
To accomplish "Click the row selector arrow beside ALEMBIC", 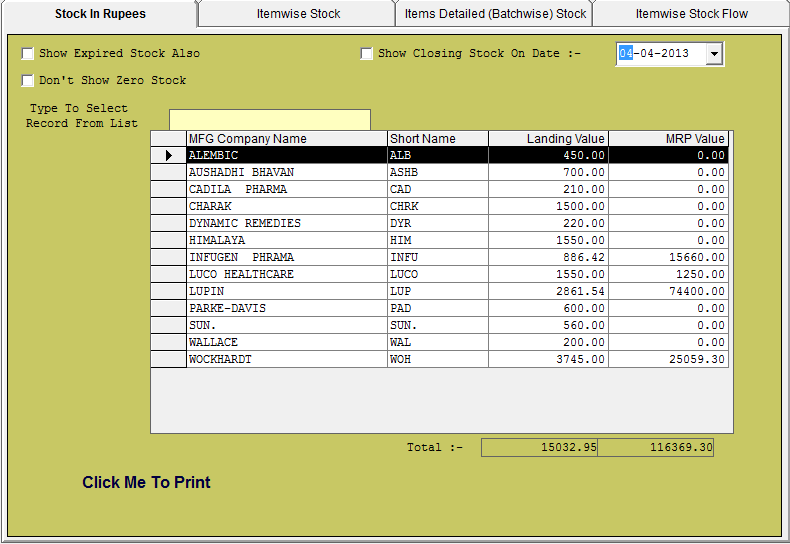I will (x=169, y=156).
